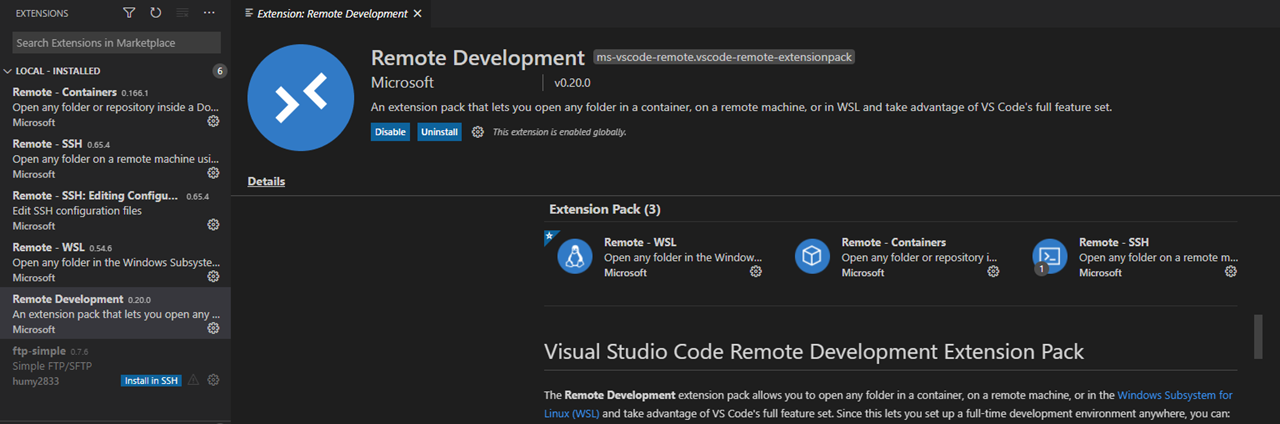Click Microsoft publisher link in header
This screenshot has height=424, width=1280.
[x=402, y=82]
